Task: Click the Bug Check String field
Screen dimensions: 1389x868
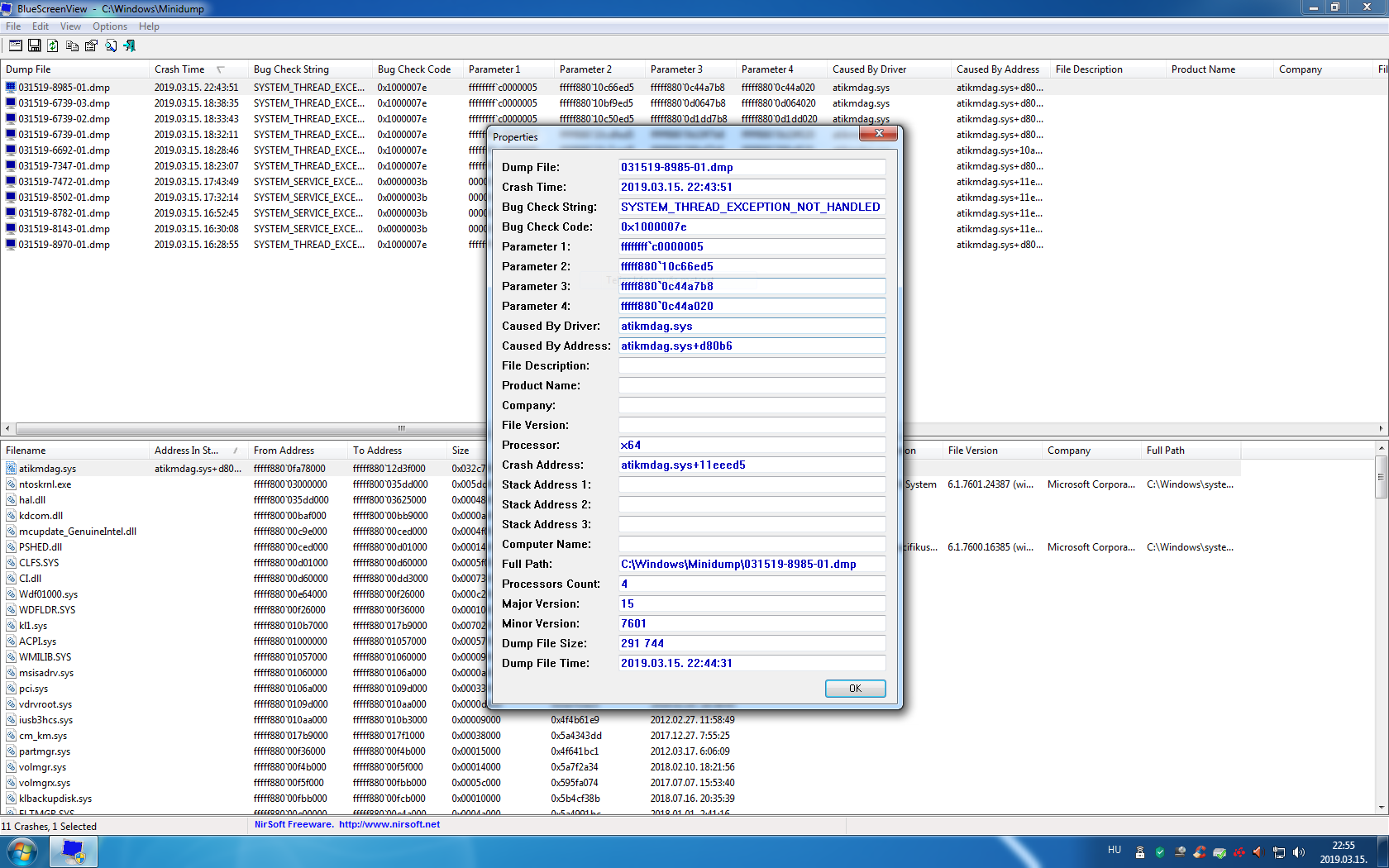Action: click(x=752, y=207)
